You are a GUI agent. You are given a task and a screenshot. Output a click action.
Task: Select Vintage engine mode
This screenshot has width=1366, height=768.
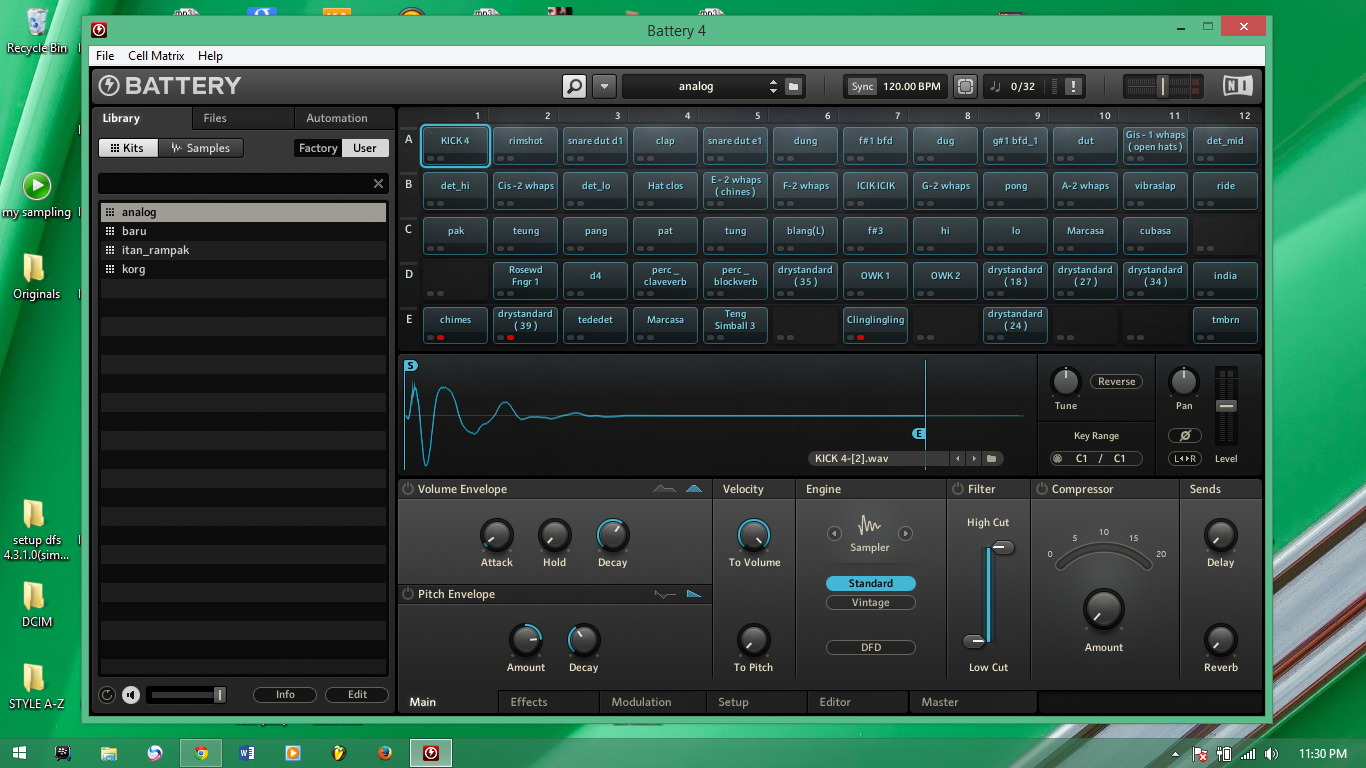click(x=871, y=602)
